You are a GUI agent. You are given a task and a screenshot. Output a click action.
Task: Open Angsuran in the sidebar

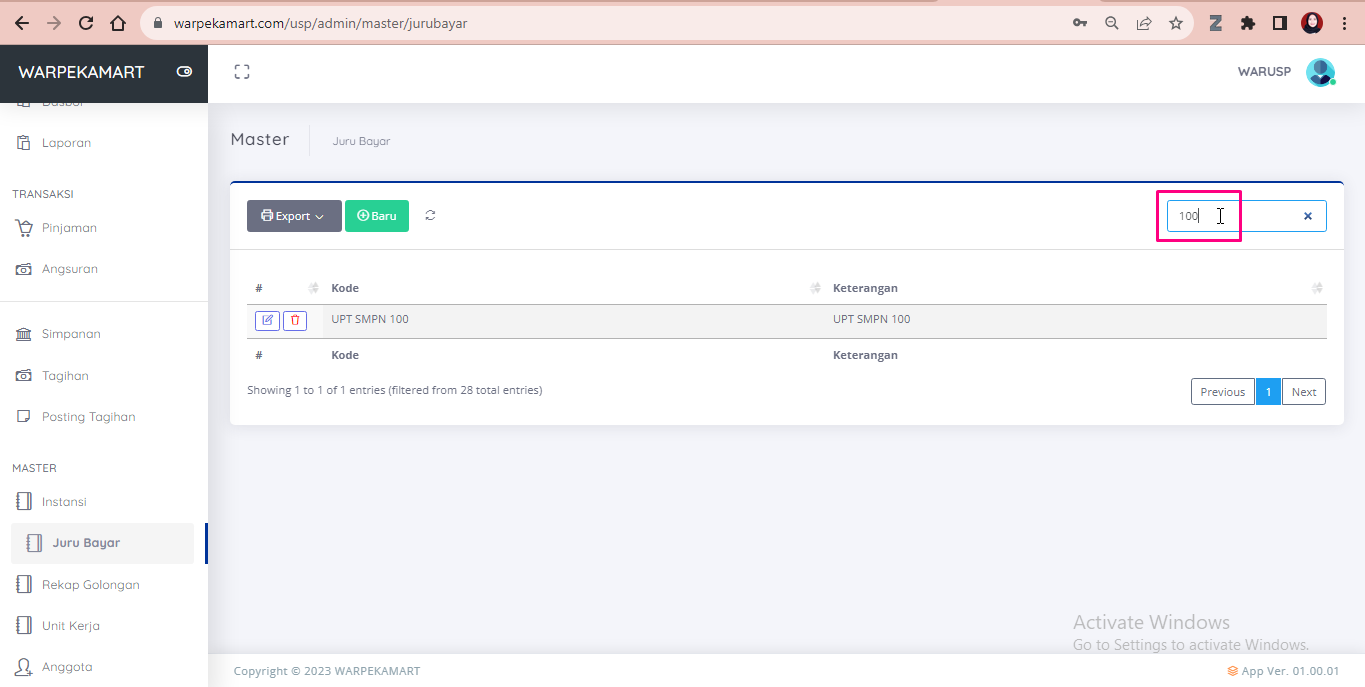[x=70, y=269]
